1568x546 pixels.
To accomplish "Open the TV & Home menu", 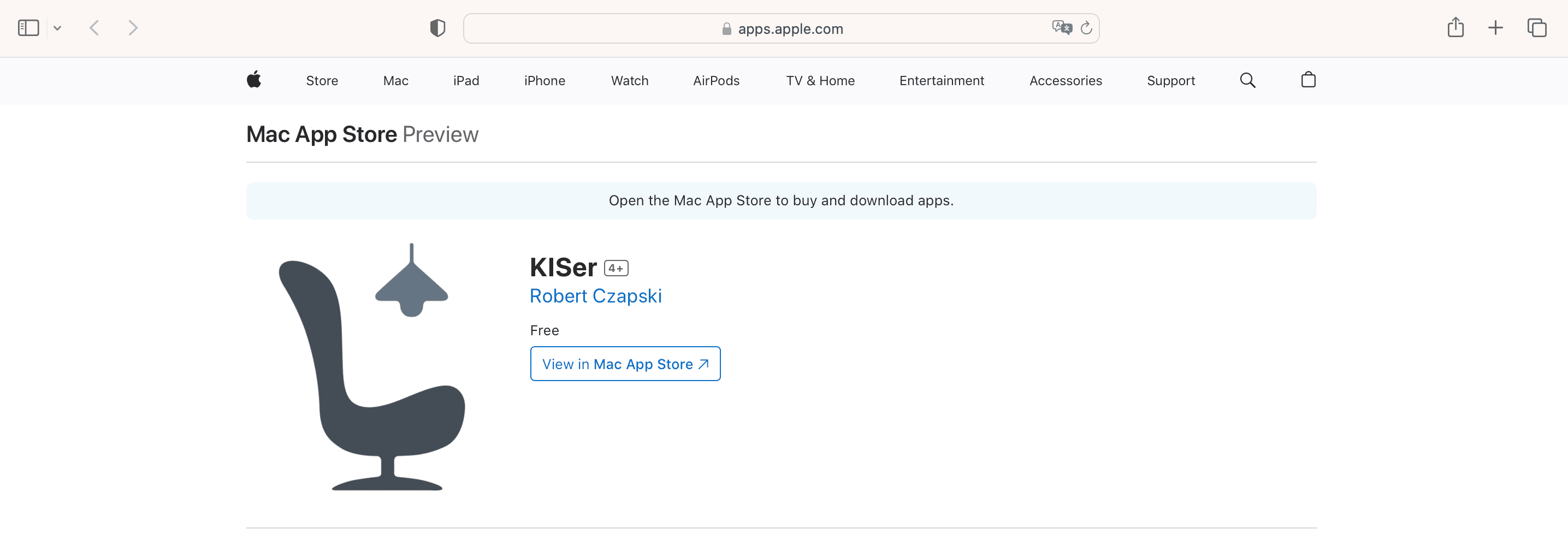I will [820, 81].
